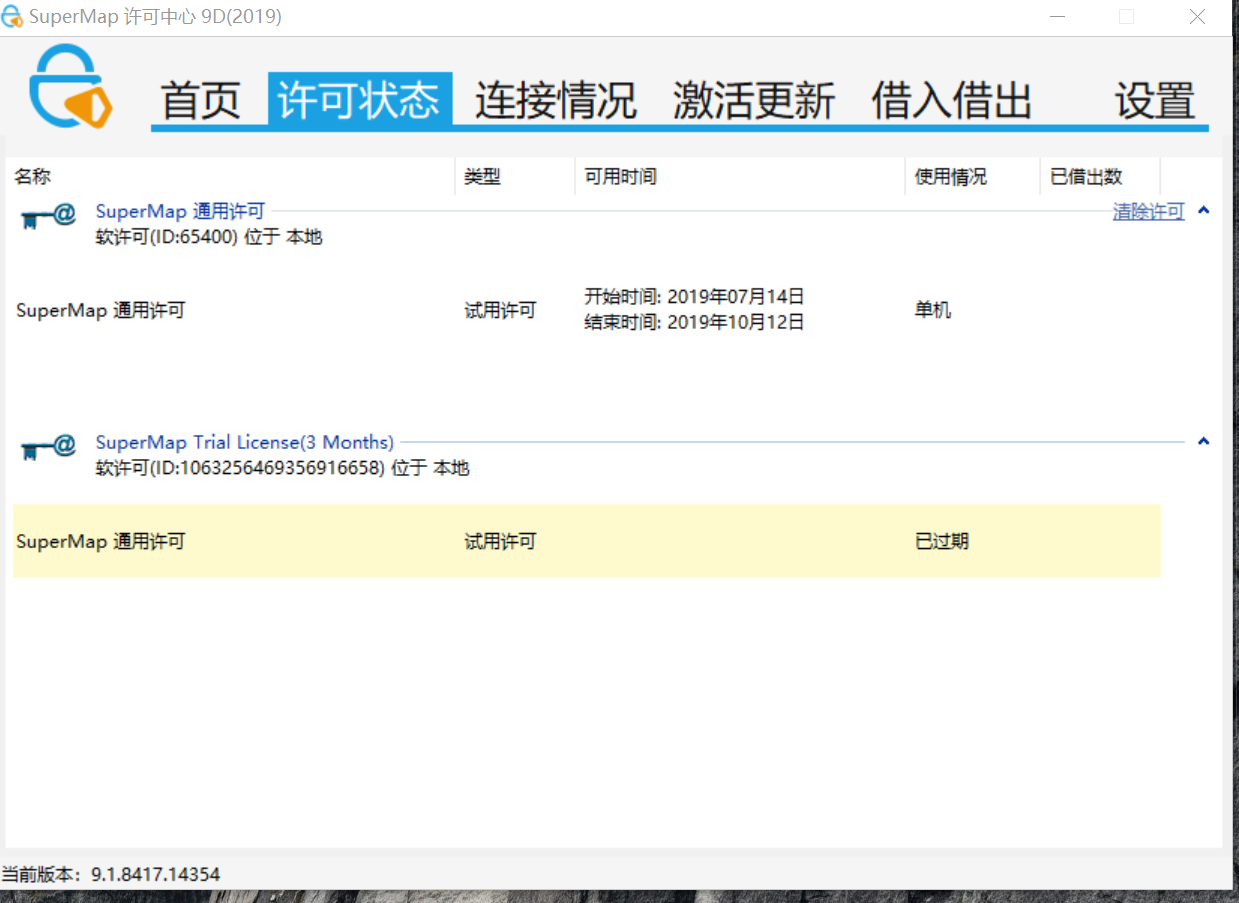Image resolution: width=1239 pixels, height=903 pixels.
Task: Open the 借入借出 tab
Action: tap(951, 100)
